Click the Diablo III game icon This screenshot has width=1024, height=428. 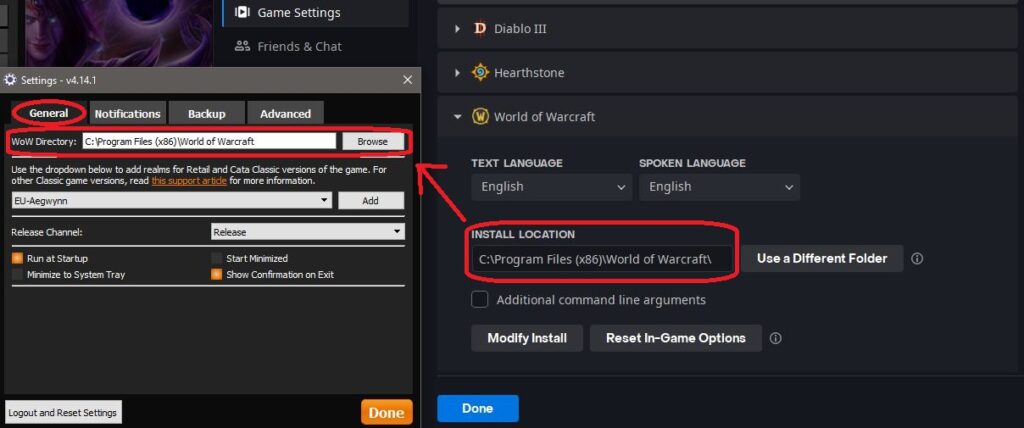tap(480, 29)
